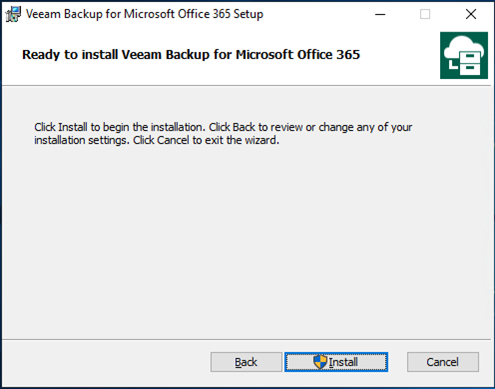
Task: Close the Setup window with X
Action: [471, 14]
